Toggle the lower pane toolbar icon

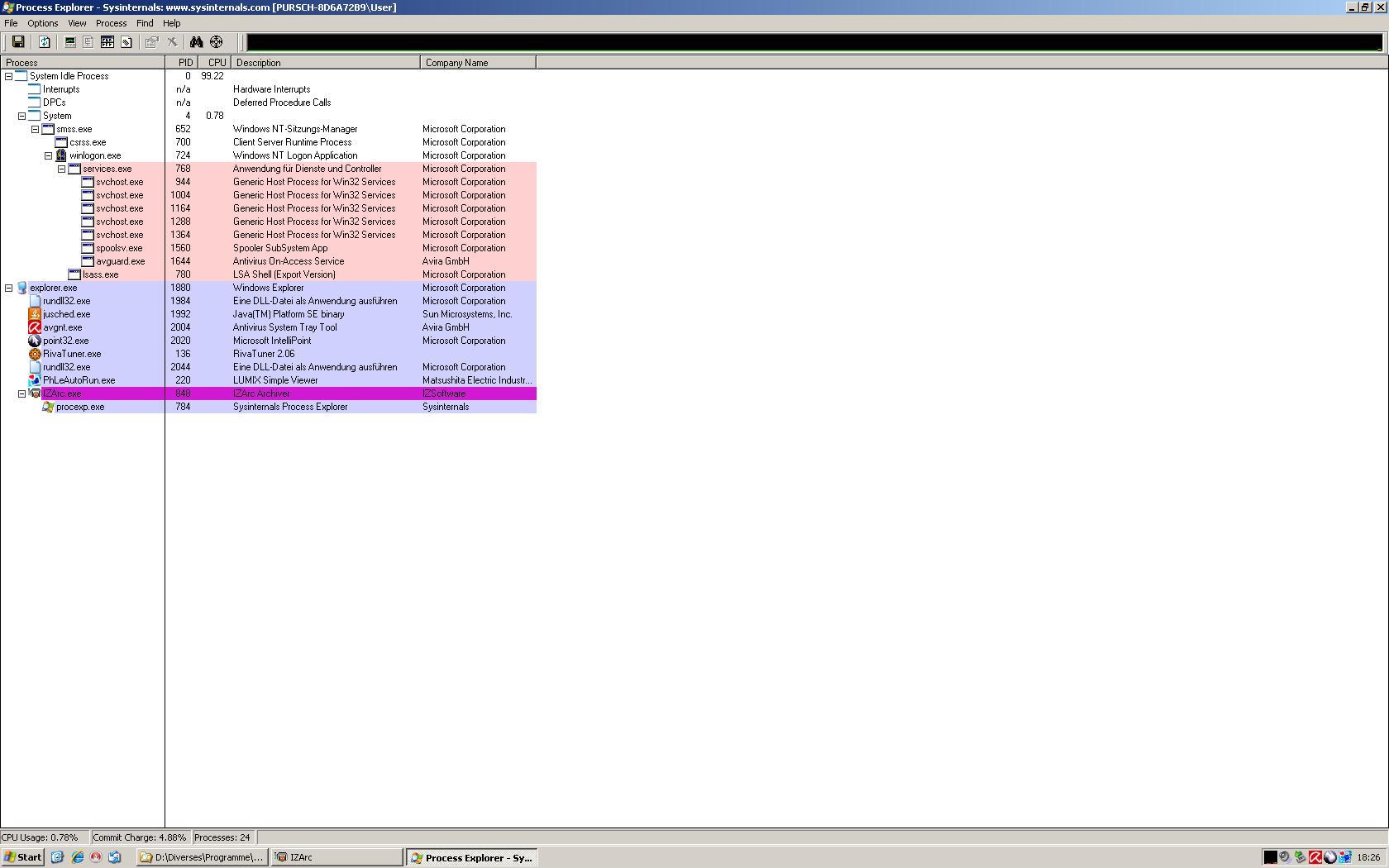107,42
